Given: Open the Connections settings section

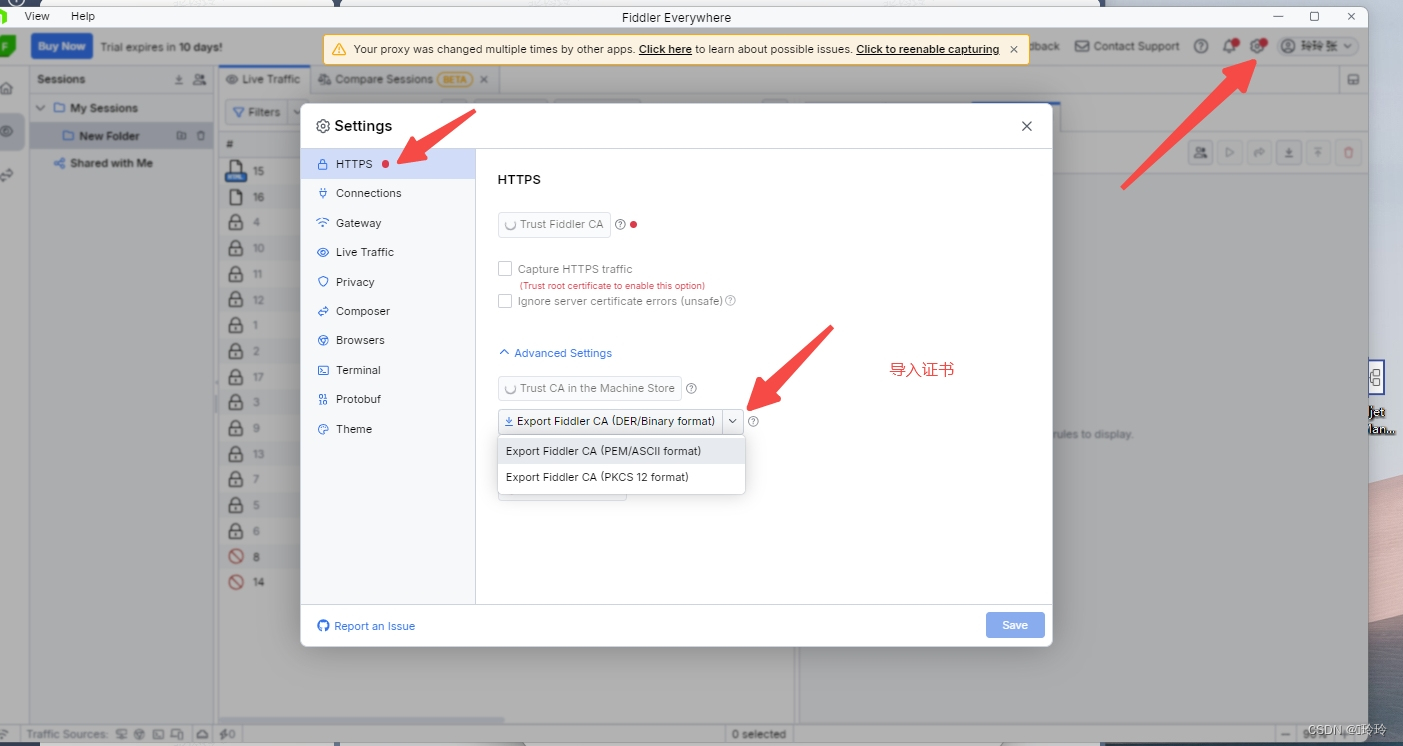Looking at the screenshot, I should [387, 193].
